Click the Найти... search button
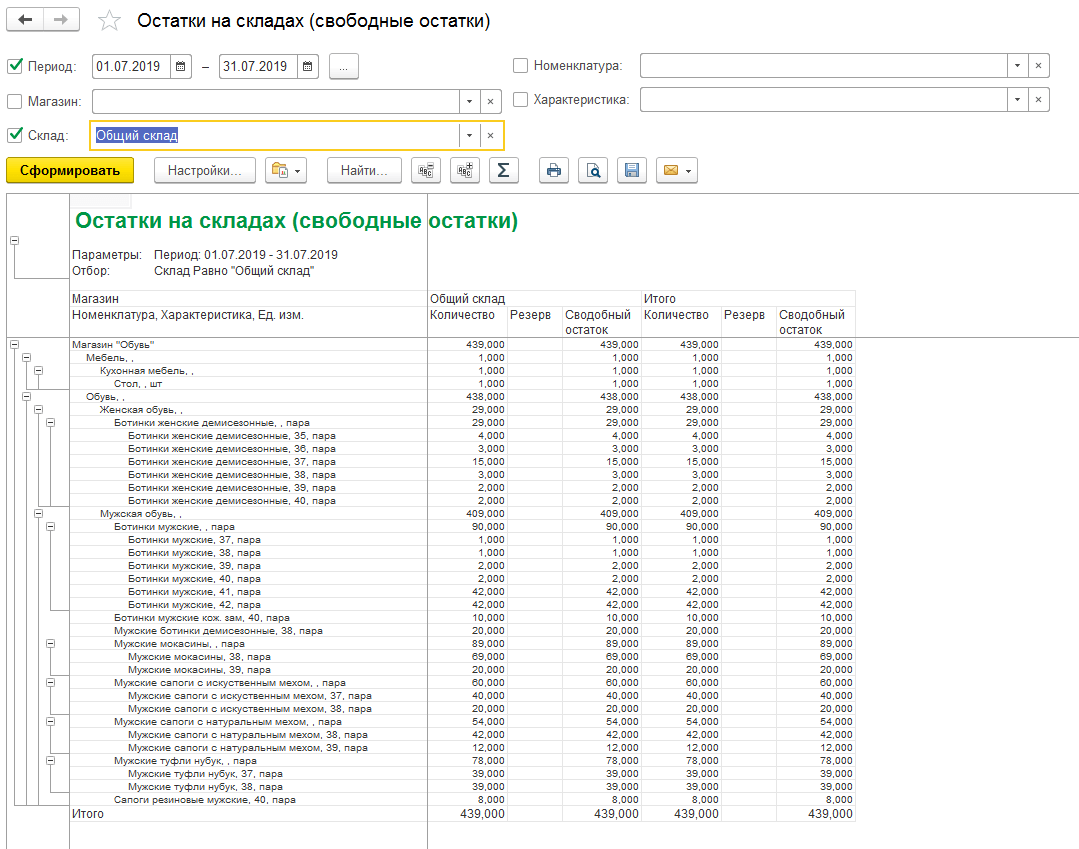 [364, 171]
